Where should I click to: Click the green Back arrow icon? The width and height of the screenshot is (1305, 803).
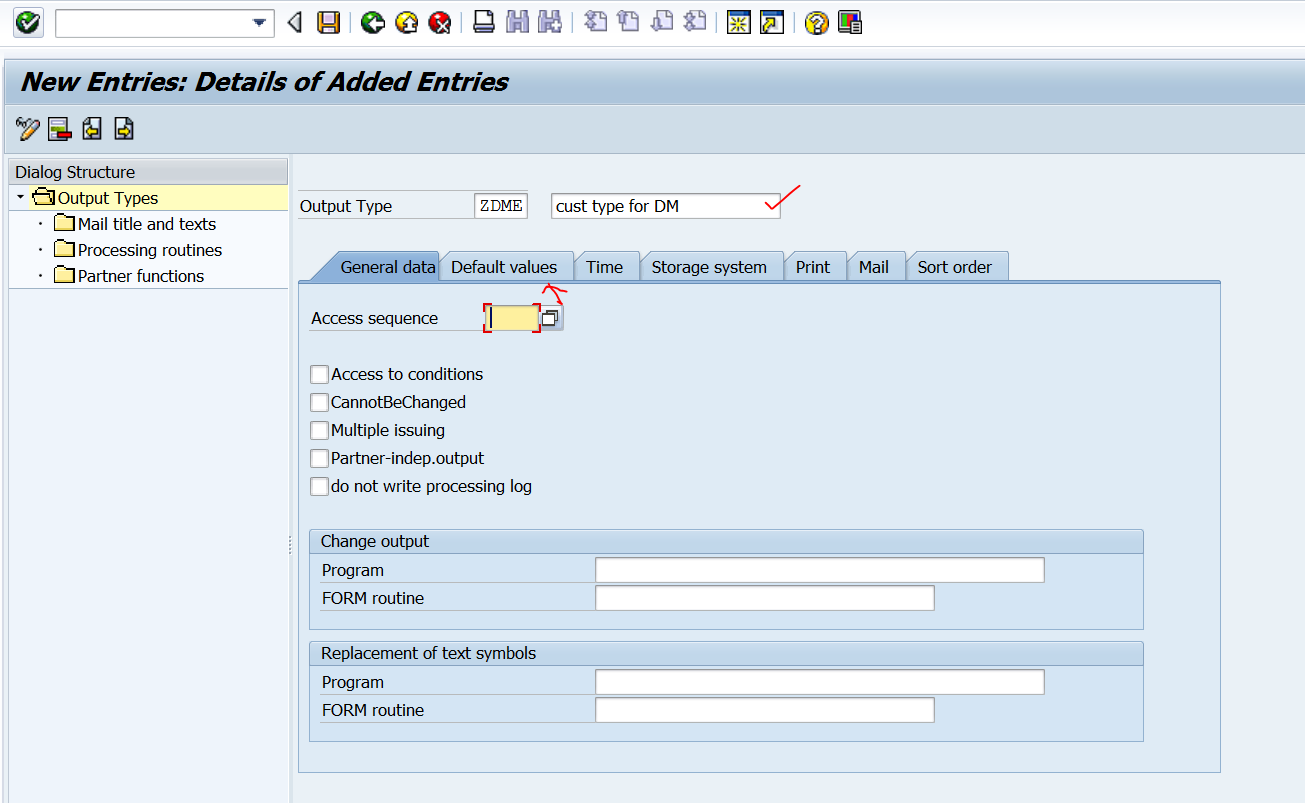(x=371, y=22)
